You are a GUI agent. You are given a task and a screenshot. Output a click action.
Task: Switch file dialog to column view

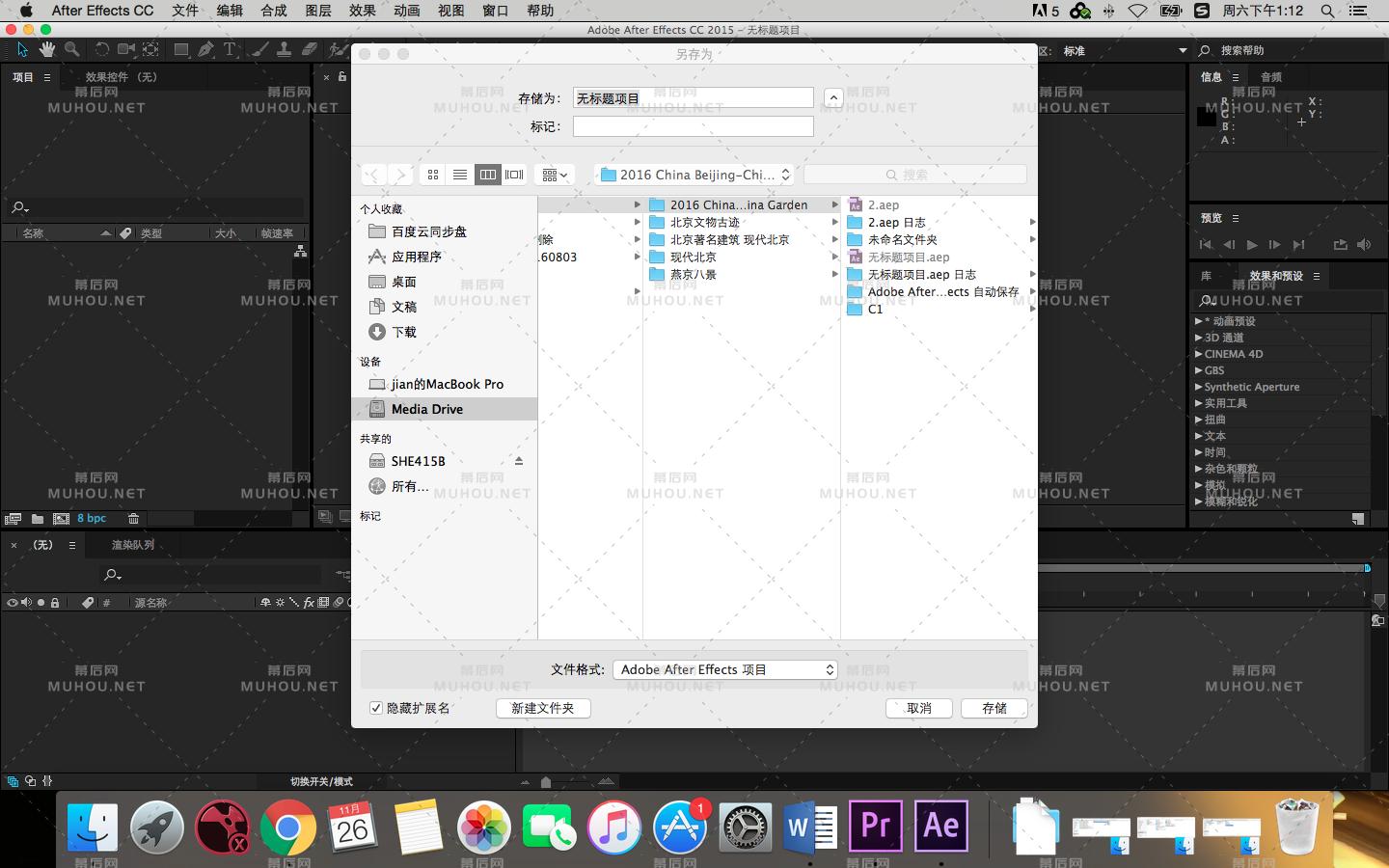click(487, 175)
